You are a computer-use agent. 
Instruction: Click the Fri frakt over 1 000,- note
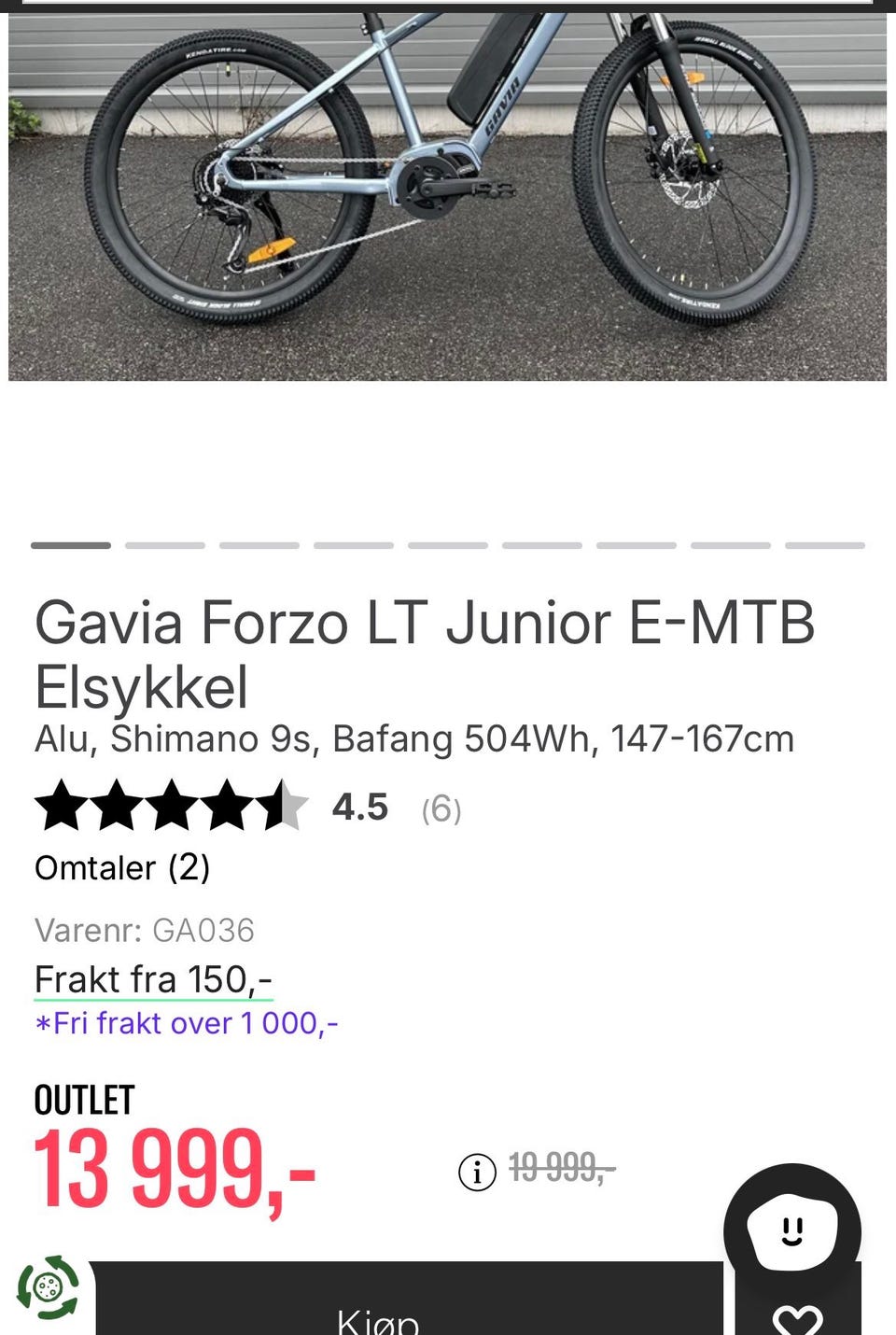pyautogui.click(x=187, y=1024)
